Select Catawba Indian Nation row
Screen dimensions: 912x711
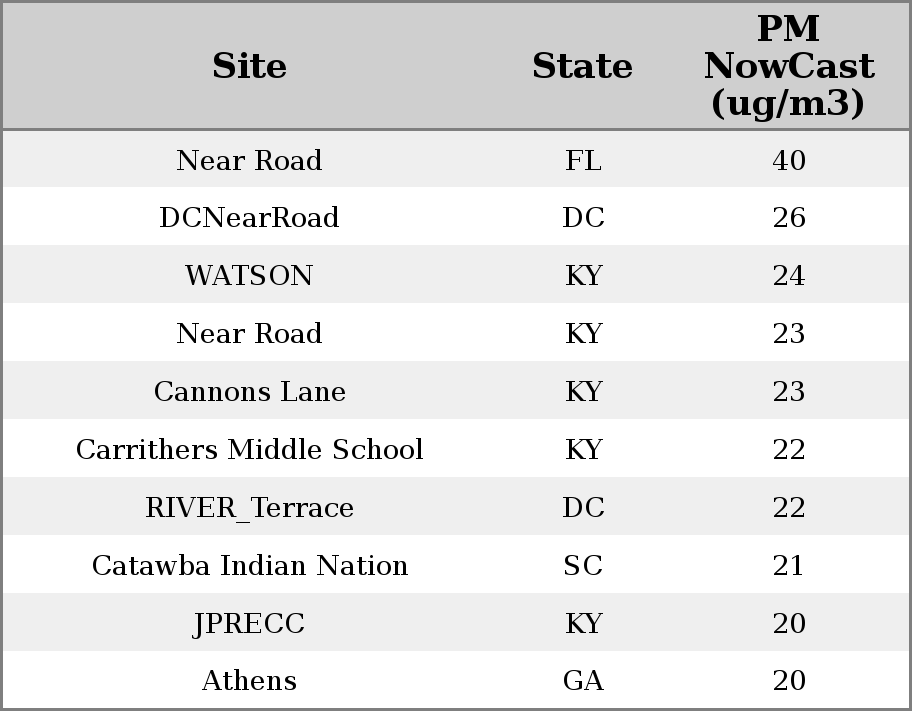[x=456, y=564]
